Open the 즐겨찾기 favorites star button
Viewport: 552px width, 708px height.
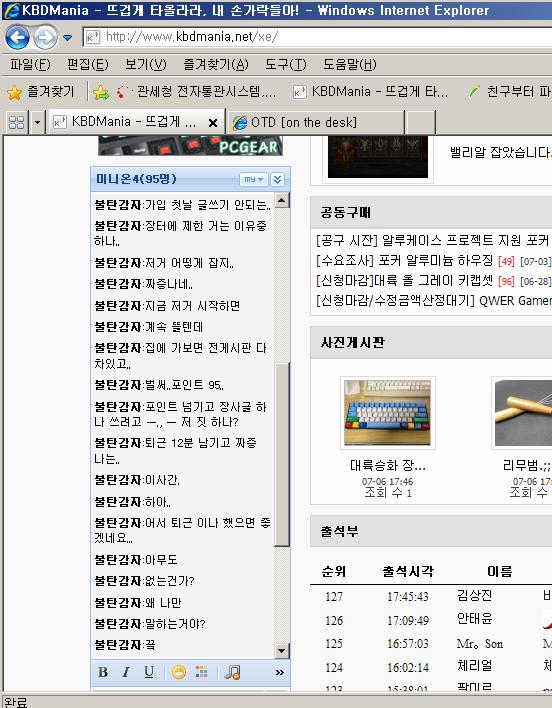point(40,92)
